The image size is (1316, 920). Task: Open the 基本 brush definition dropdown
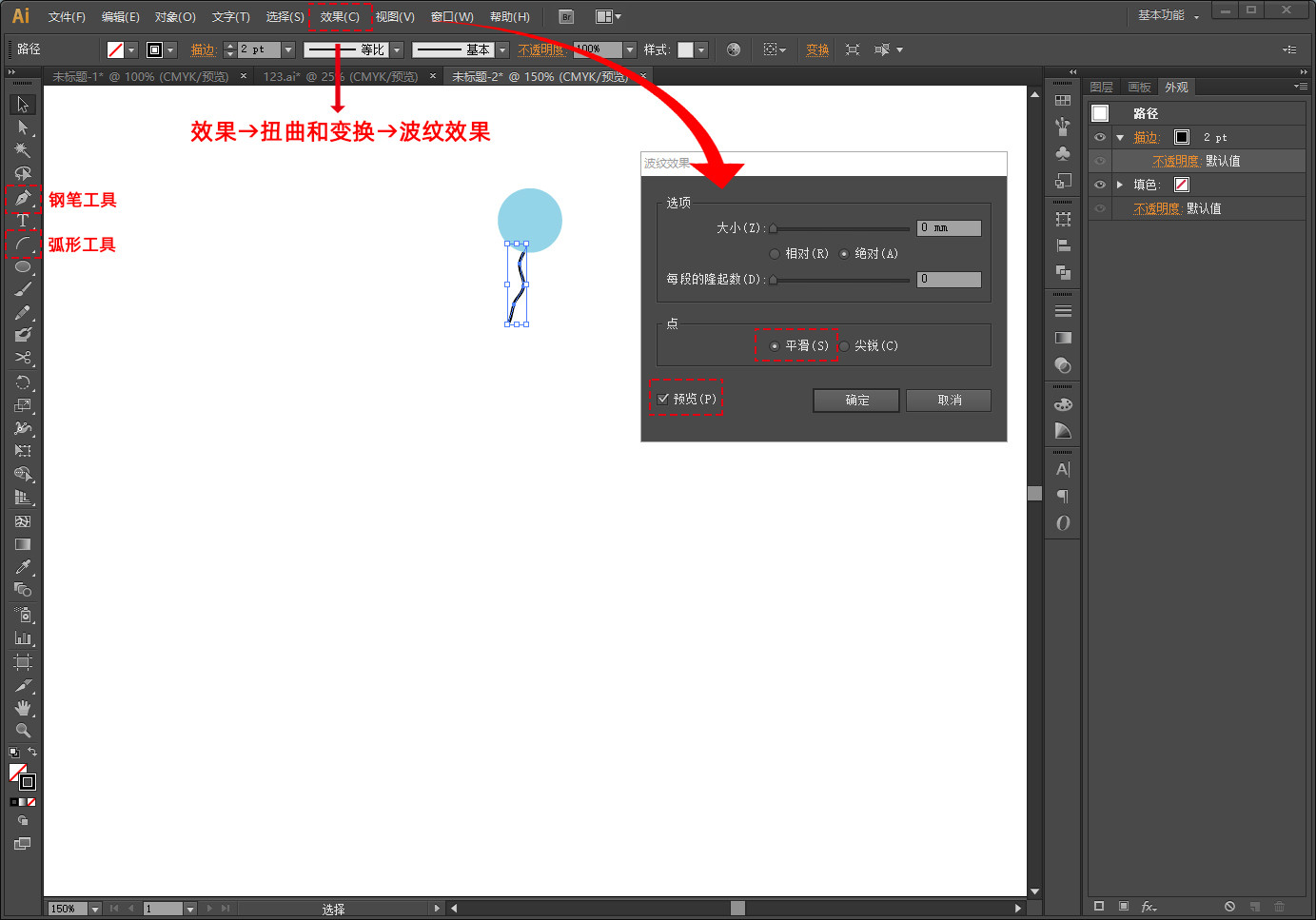coord(502,49)
